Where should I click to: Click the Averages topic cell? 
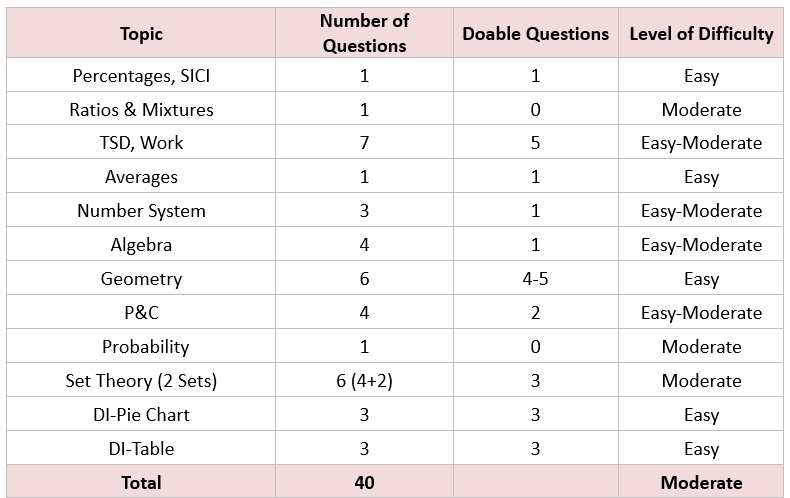pos(141,176)
